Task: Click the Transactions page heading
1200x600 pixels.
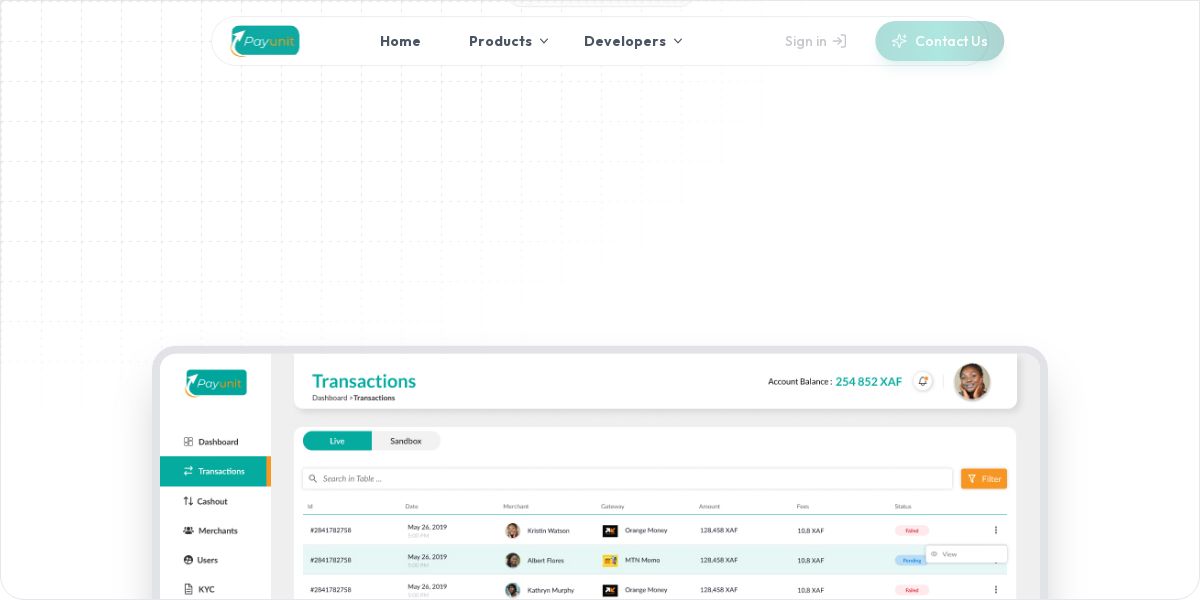Action: tap(364, 381)
